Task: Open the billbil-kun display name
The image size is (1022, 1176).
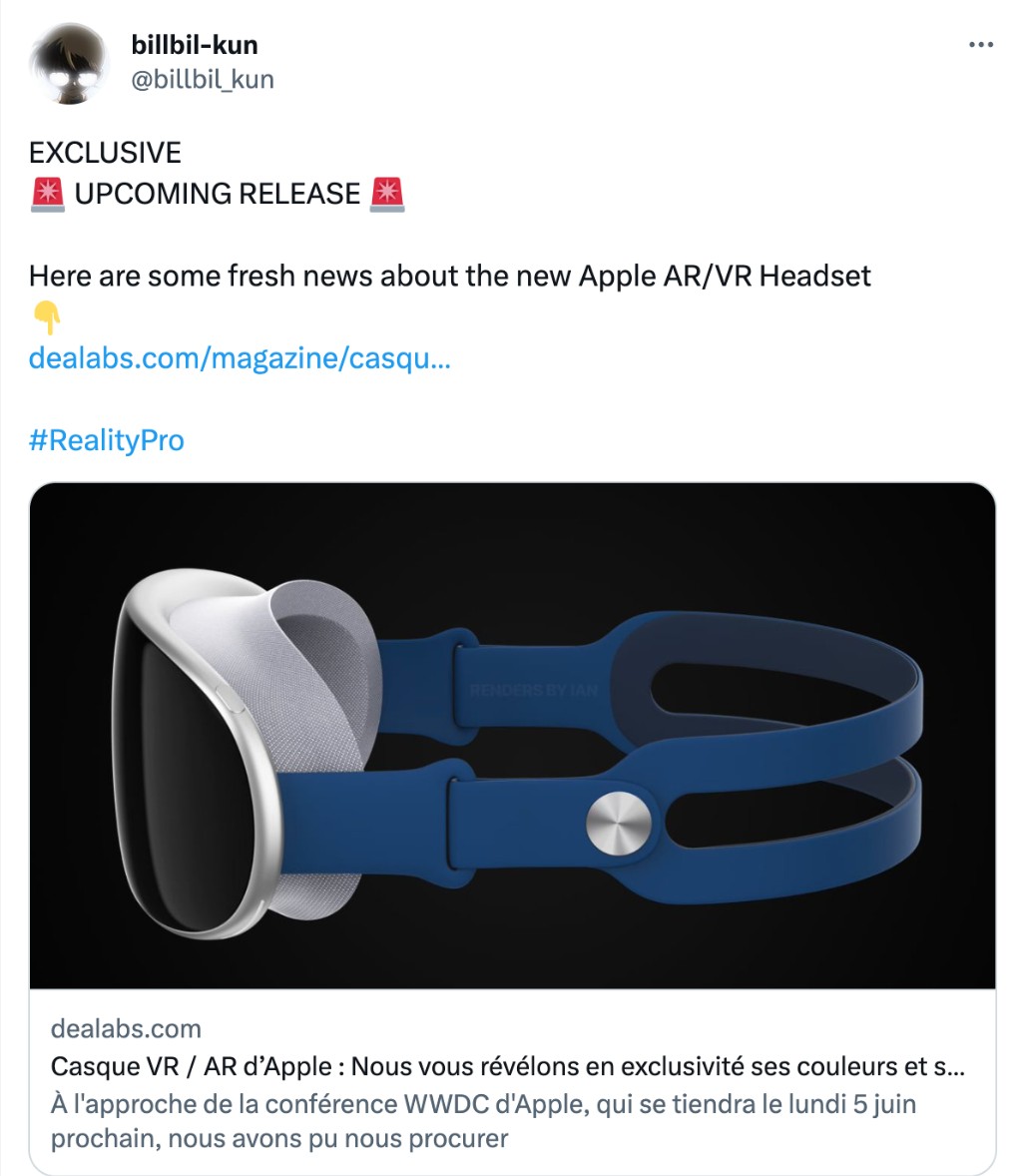Action: tap(195, 45)
